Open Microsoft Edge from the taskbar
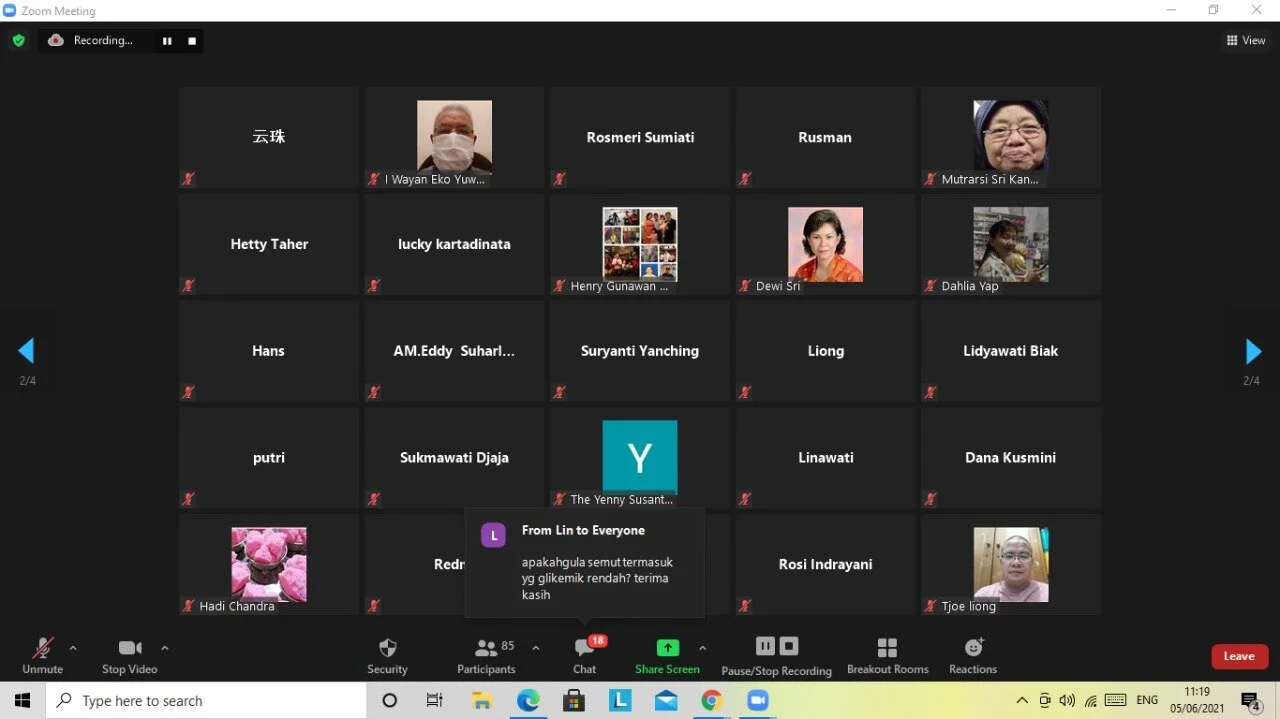The width and height of the screenshot is (1280, 719). (x=528, y=701)
